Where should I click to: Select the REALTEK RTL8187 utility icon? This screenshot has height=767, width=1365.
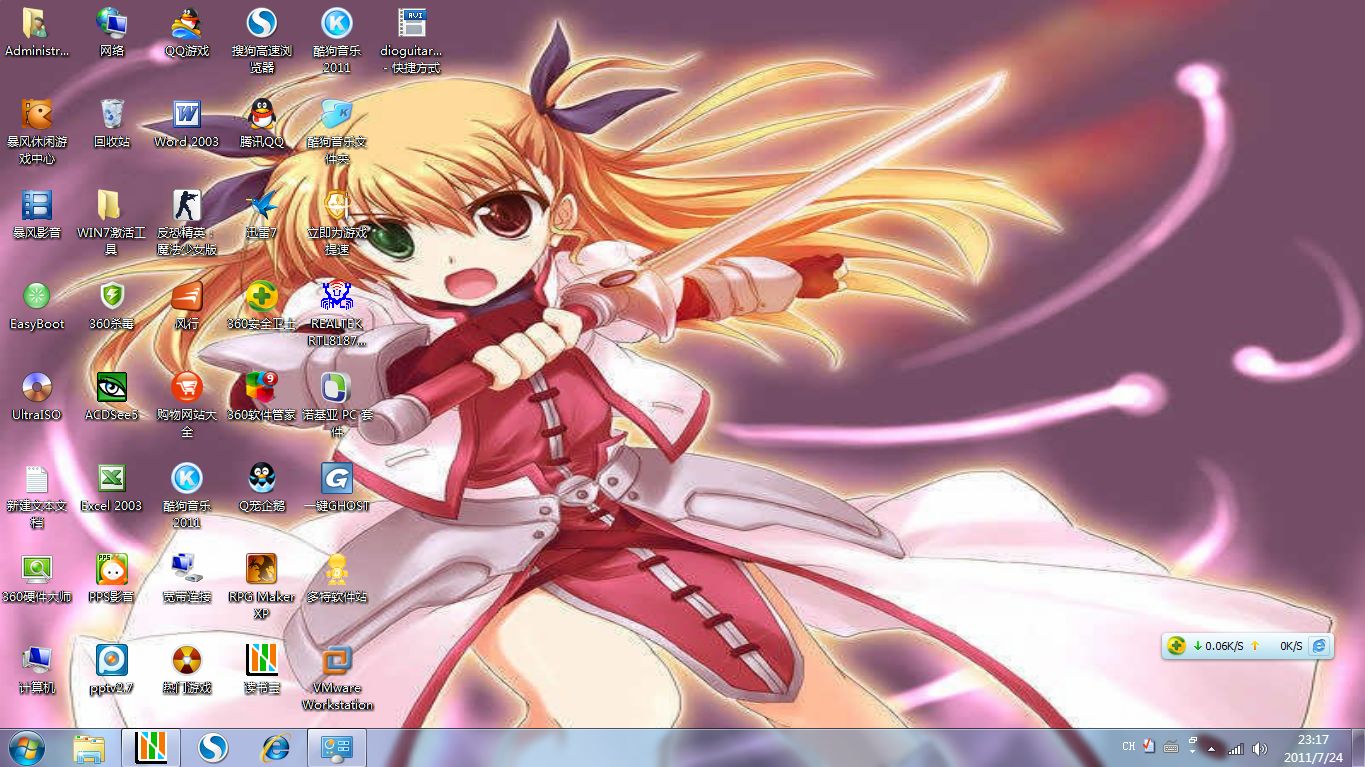pos(337,313)
